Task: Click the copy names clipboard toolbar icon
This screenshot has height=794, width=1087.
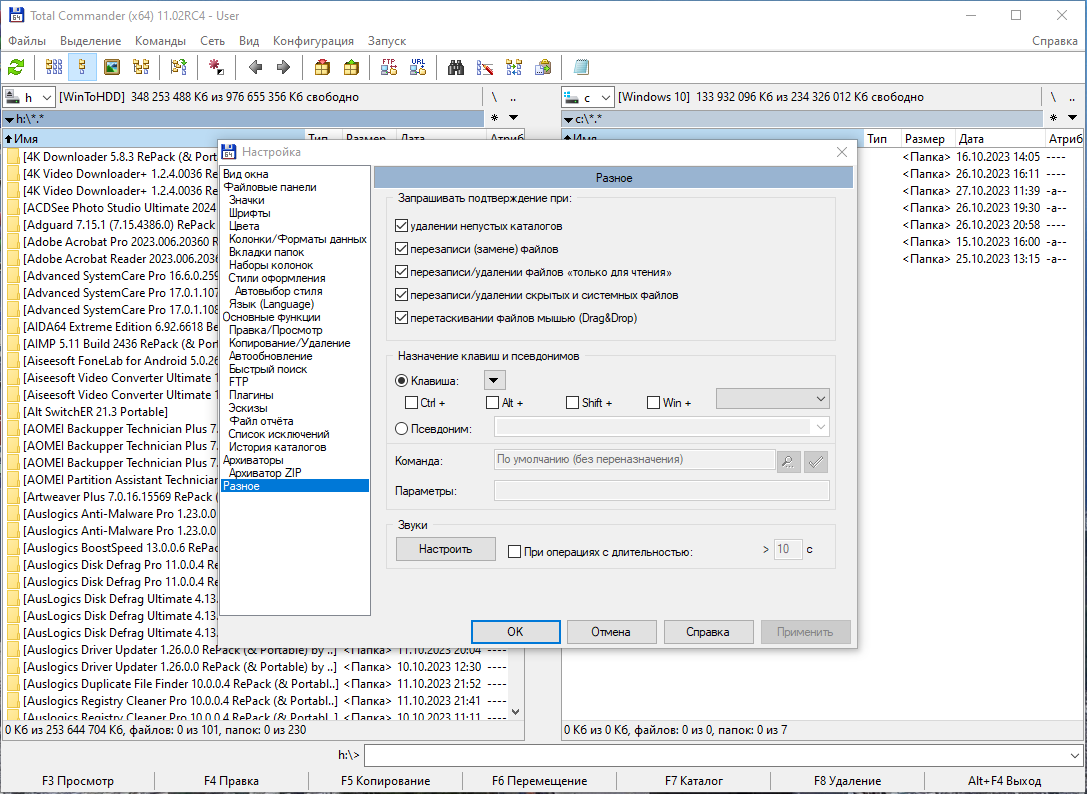Action: coord(543,67)
